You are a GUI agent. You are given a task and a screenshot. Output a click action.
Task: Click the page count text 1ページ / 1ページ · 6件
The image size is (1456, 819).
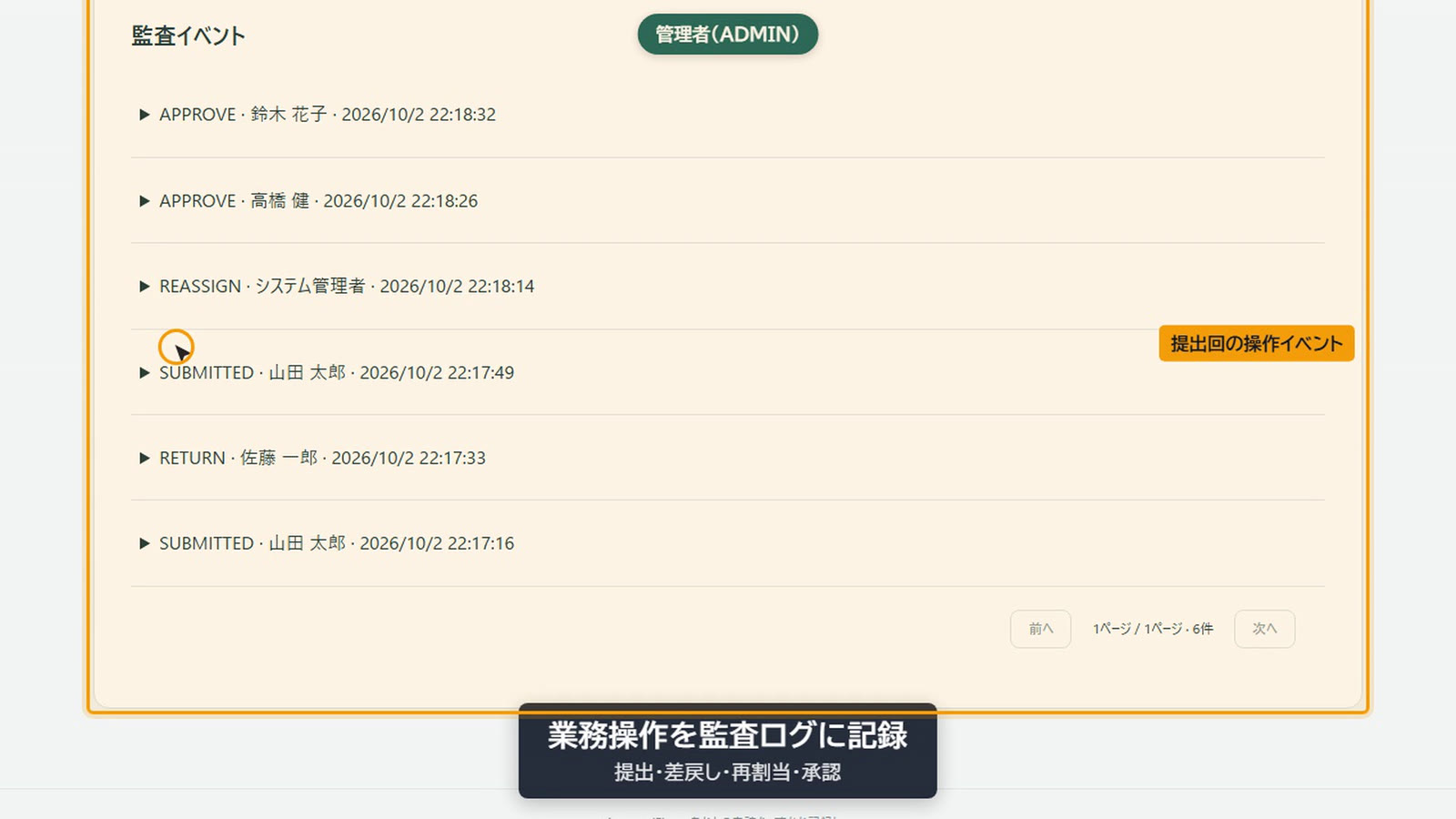[1153, 629]
